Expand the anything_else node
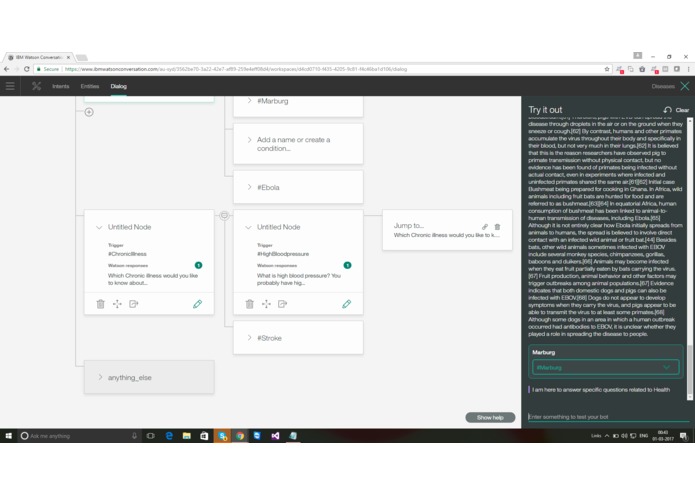The width and height of the screenshot is (695, 494). pos(100,377)
